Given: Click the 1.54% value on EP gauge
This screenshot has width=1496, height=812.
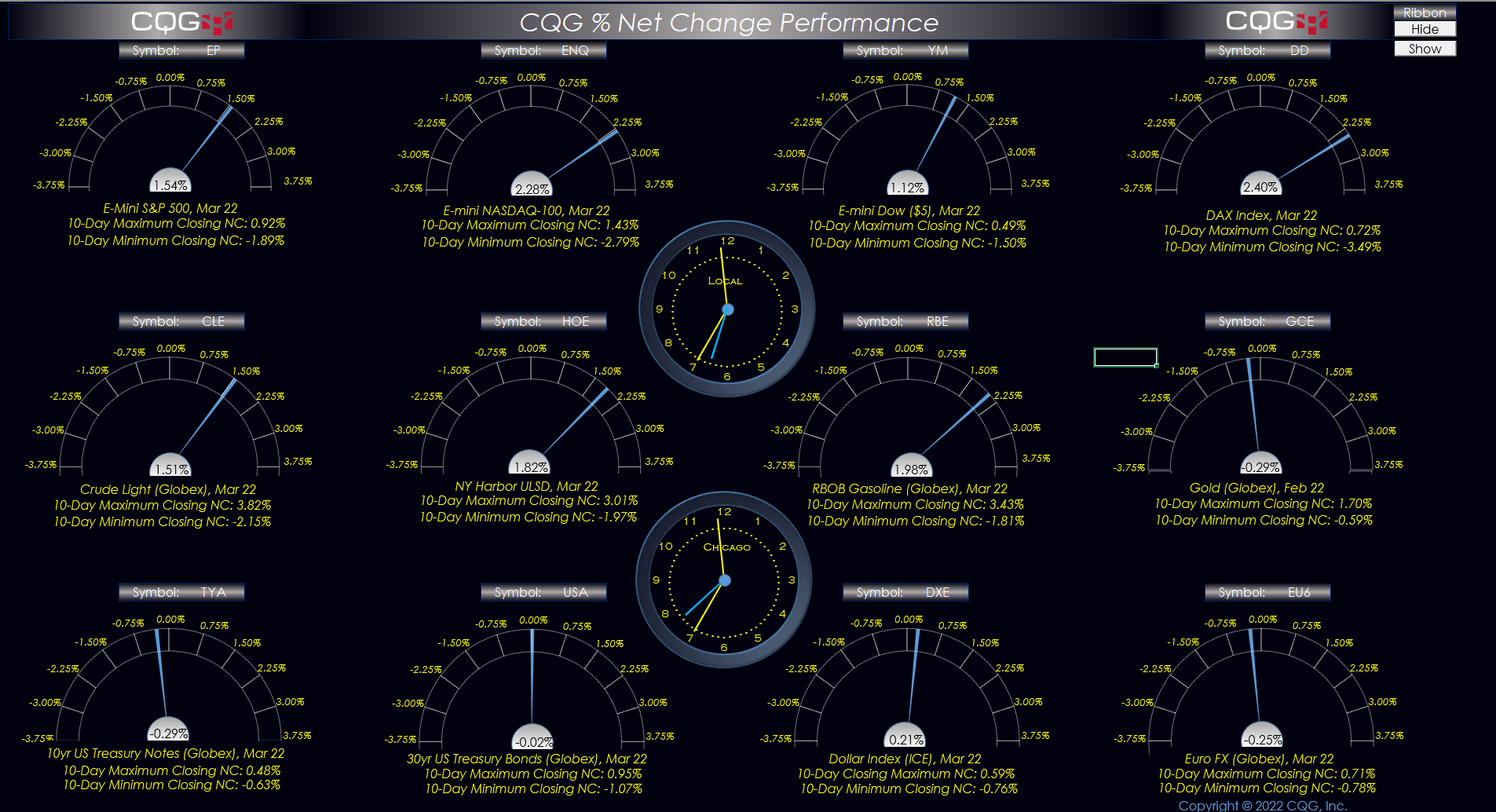Looking at the screenshot, I should click(170, 185).
